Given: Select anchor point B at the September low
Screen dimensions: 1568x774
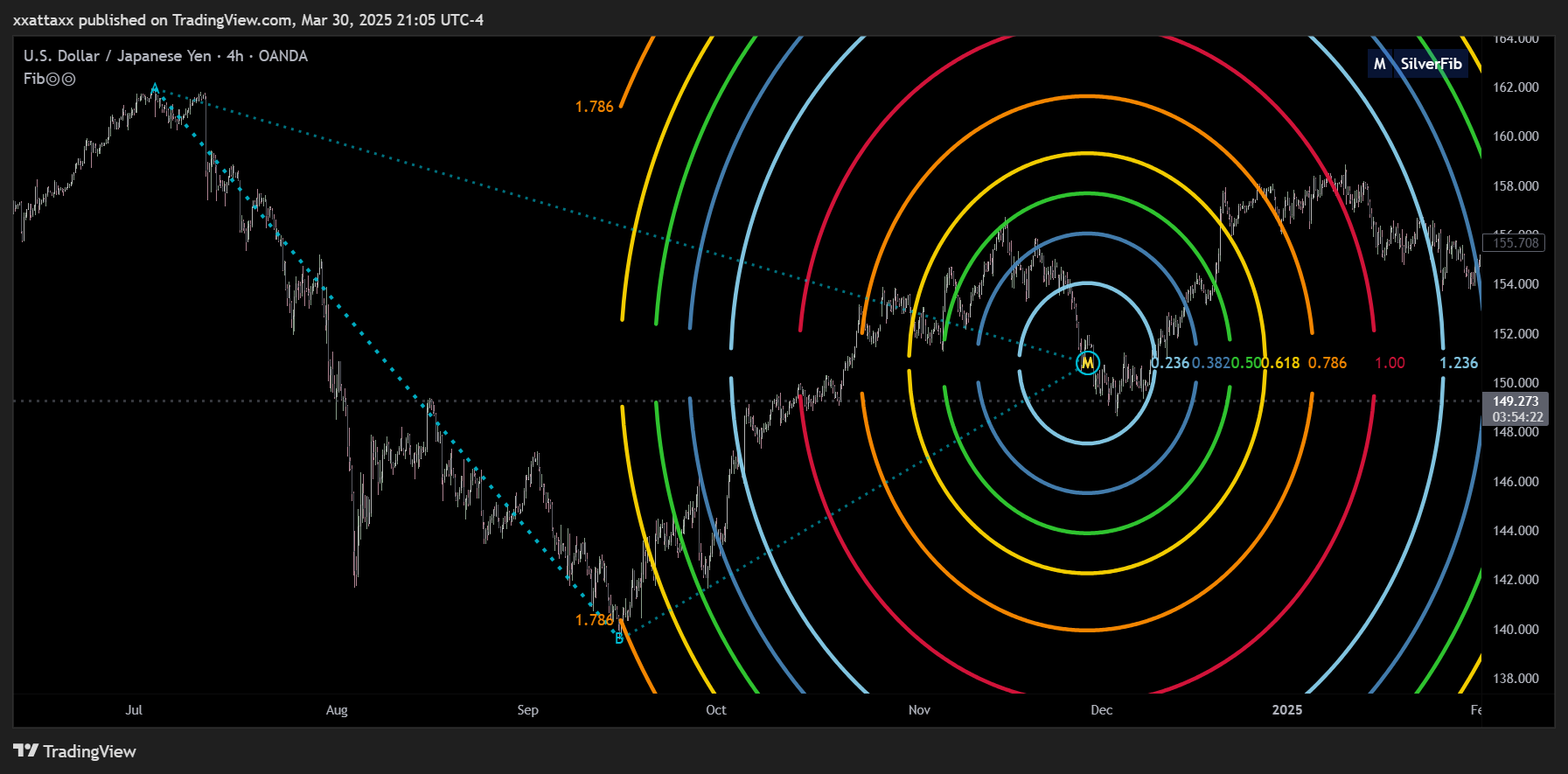Looking at the screenshot, I should (x=619, y=638).
